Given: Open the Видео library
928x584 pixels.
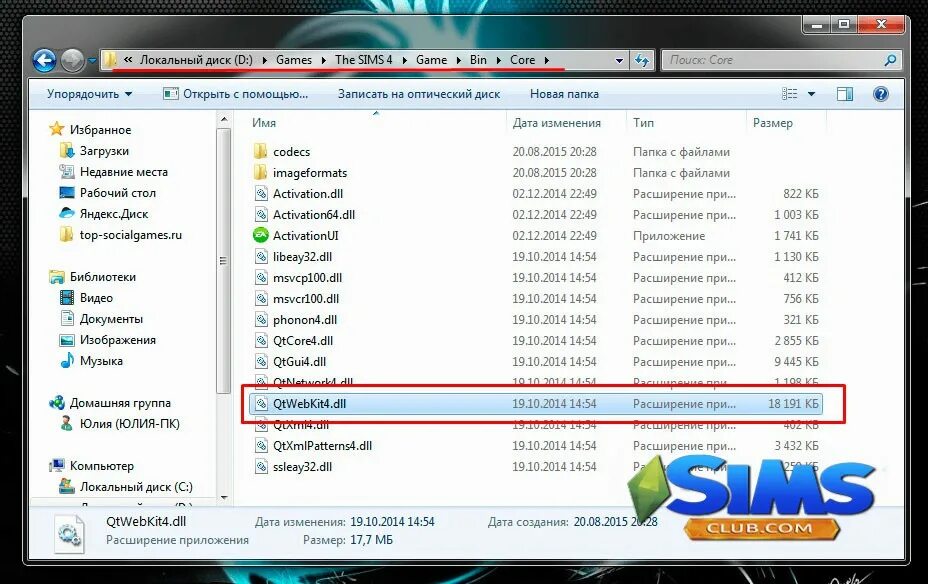Looking at the screenshot, I should (96, 298).
